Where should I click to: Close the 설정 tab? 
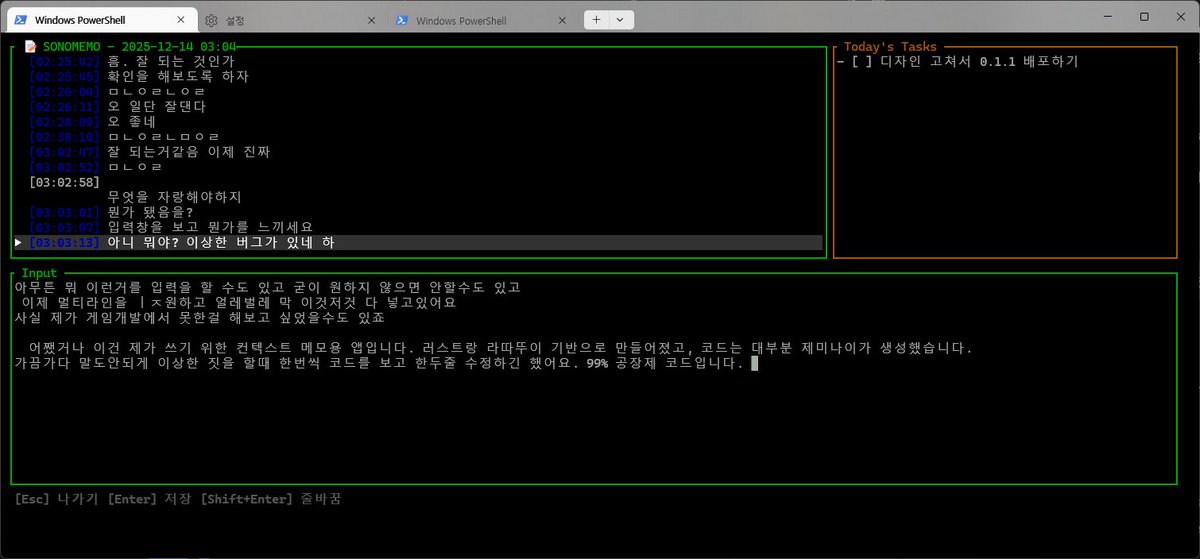click(x=370, y=19)
